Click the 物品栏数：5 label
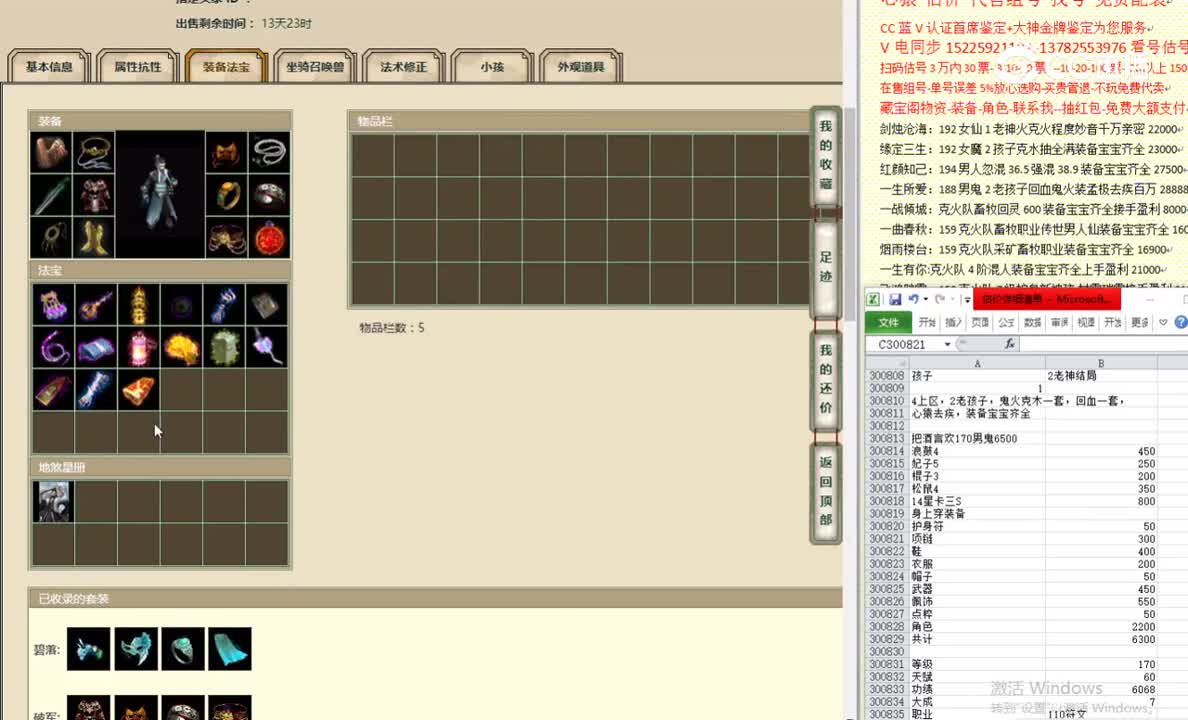Viewport: 1188px width, 720px height. 392,328
